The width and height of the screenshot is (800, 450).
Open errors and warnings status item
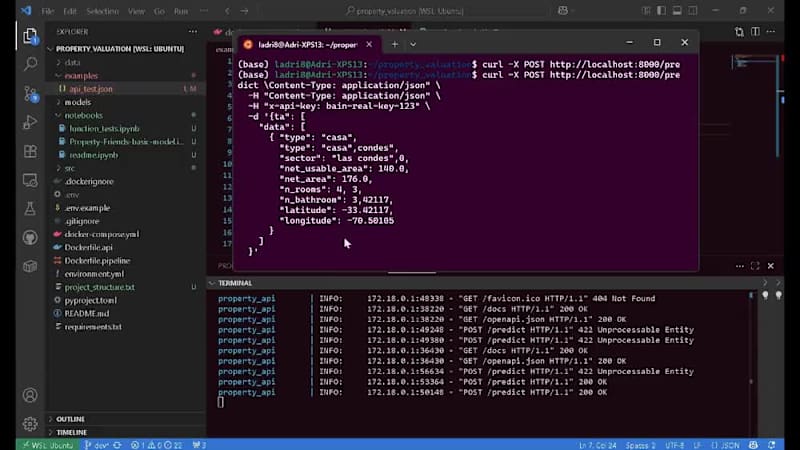[x=156, y=445]
